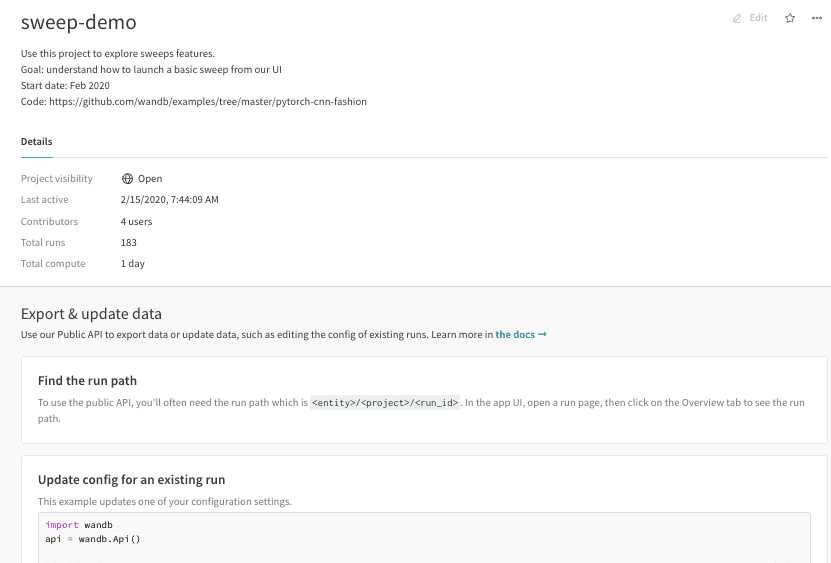Click the 'This example updates one of your' line
The height and width of the screenshot is (563, 831).
(x=165, y=502)
